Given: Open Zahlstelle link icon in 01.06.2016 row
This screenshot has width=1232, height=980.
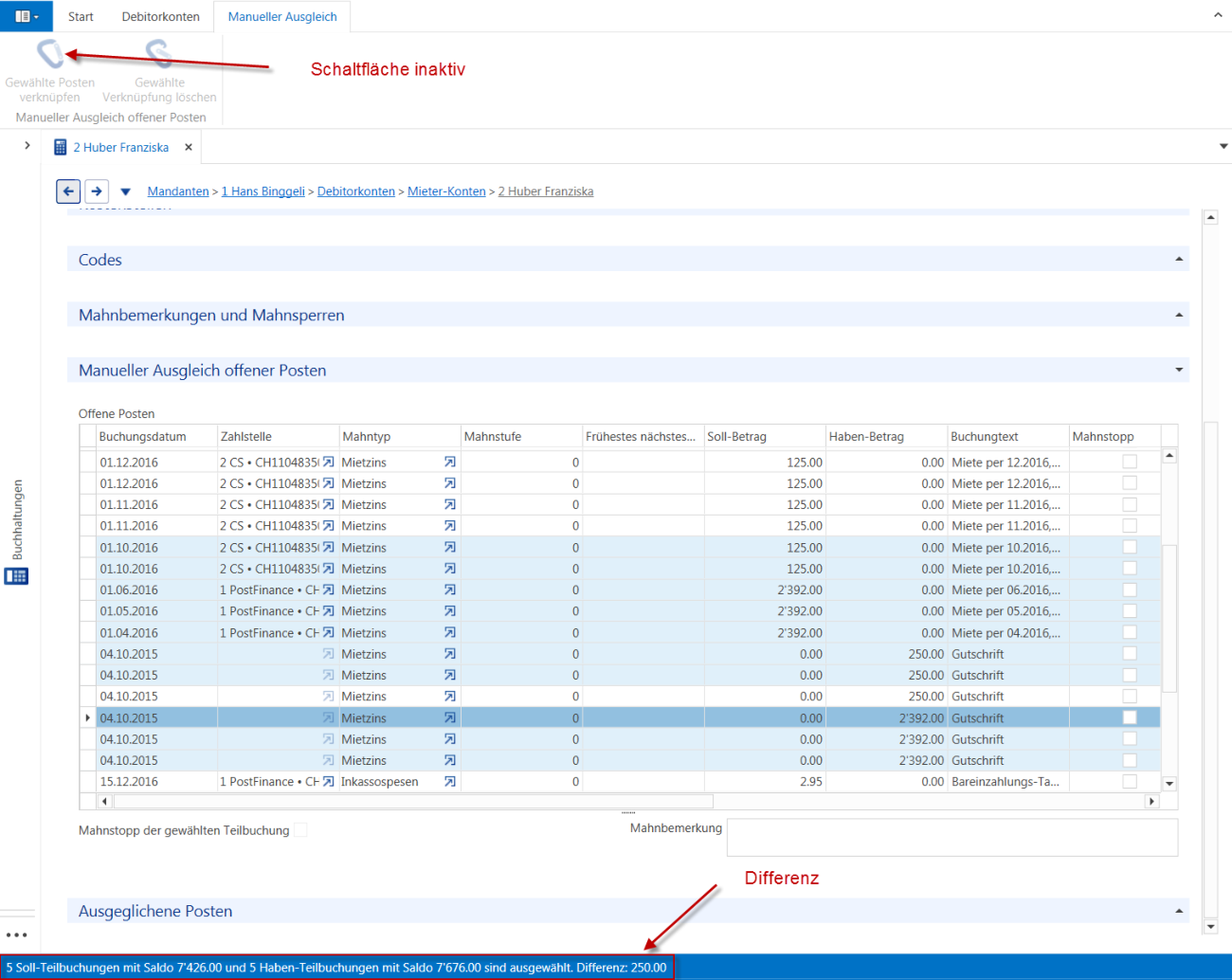Looking at the screenshot, I should pyautogui.click(x=328, y=590).
